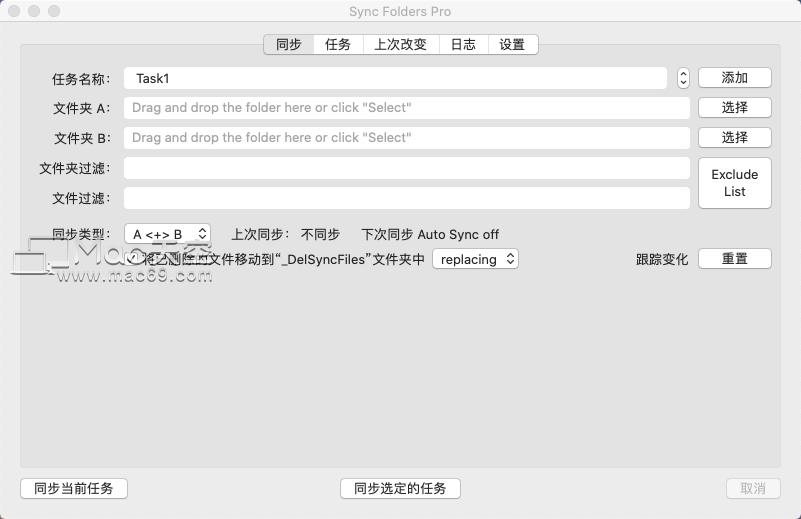This screenshot has width=801, height=519.
Task: Click the 同步当前任务 button
Action: (x=74, y=488)
